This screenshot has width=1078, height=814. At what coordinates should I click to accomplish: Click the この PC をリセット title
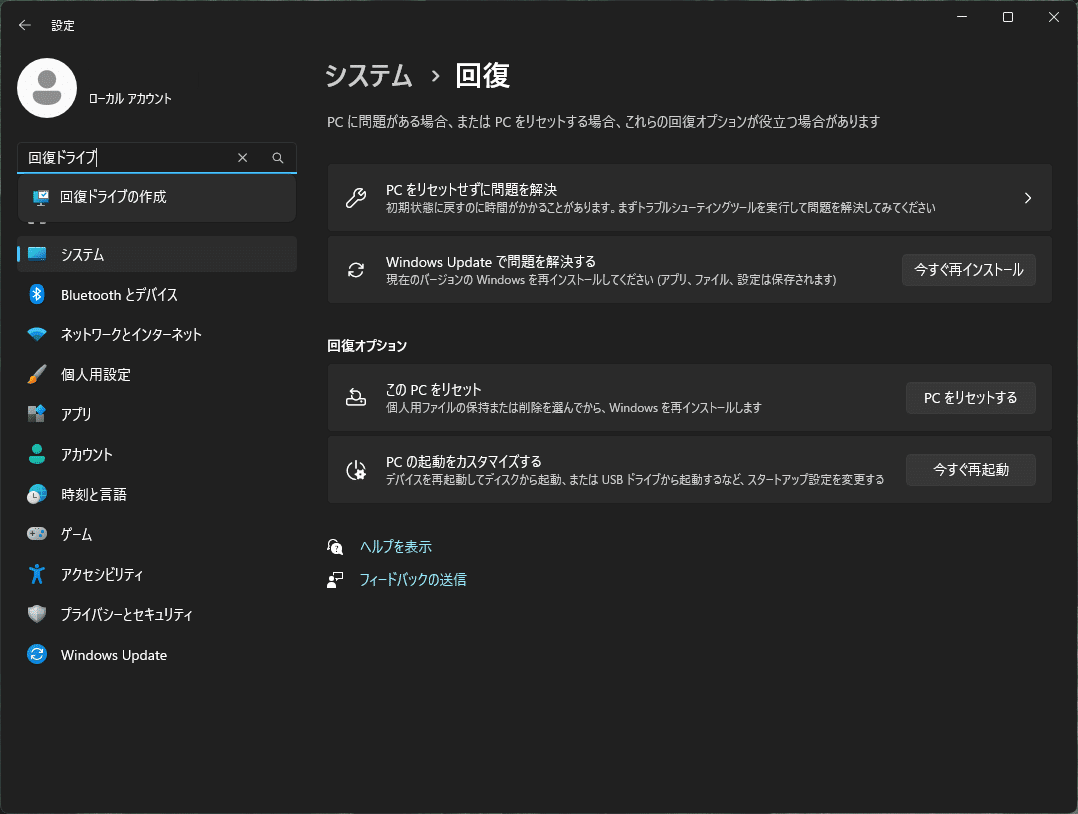click(433, 389)
